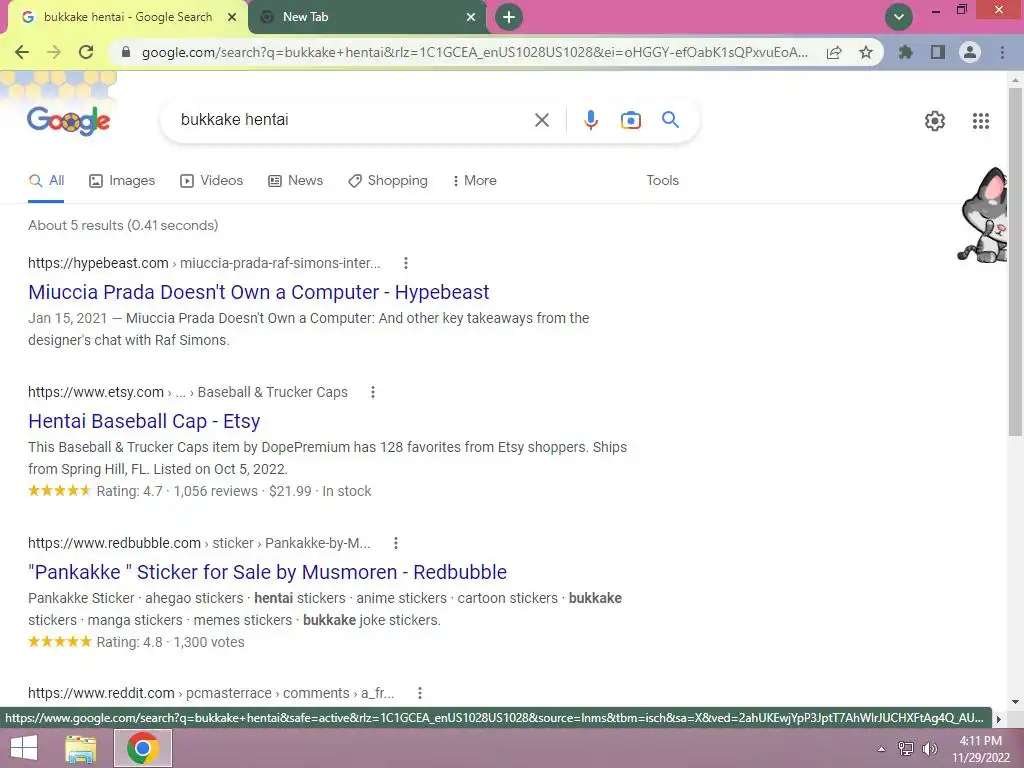The image size is (1024, 768).
Task: Select the All results tab
Action: point(46,181)
